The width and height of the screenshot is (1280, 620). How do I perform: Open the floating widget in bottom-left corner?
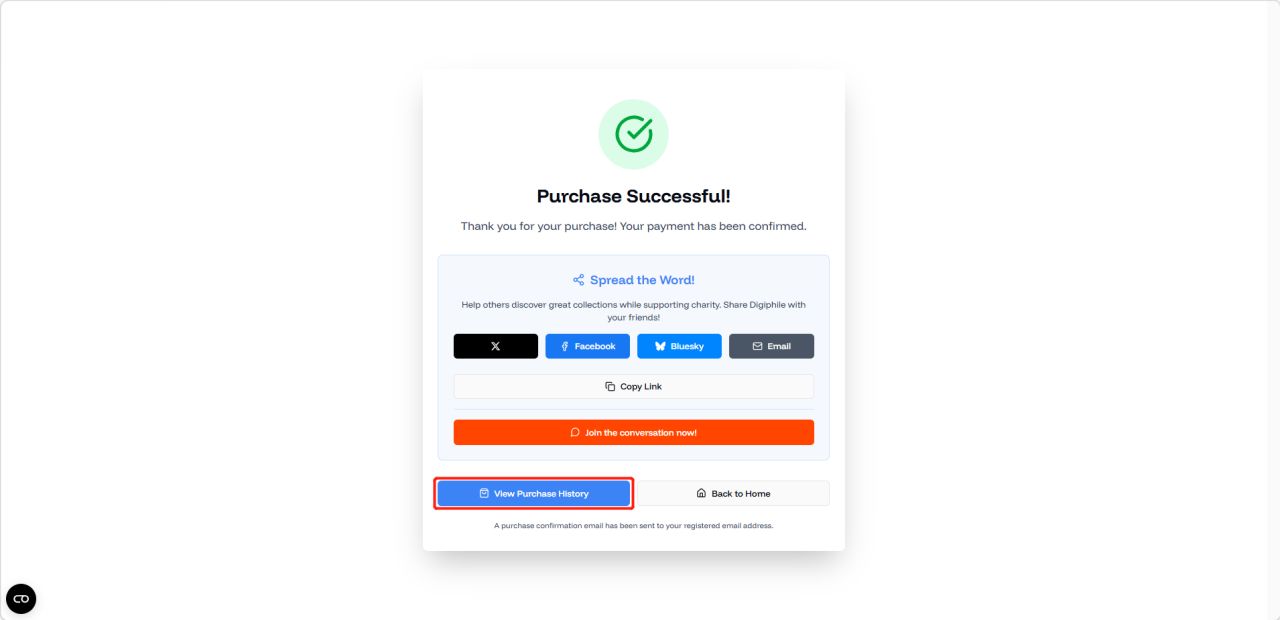click(x=21, y=598)
